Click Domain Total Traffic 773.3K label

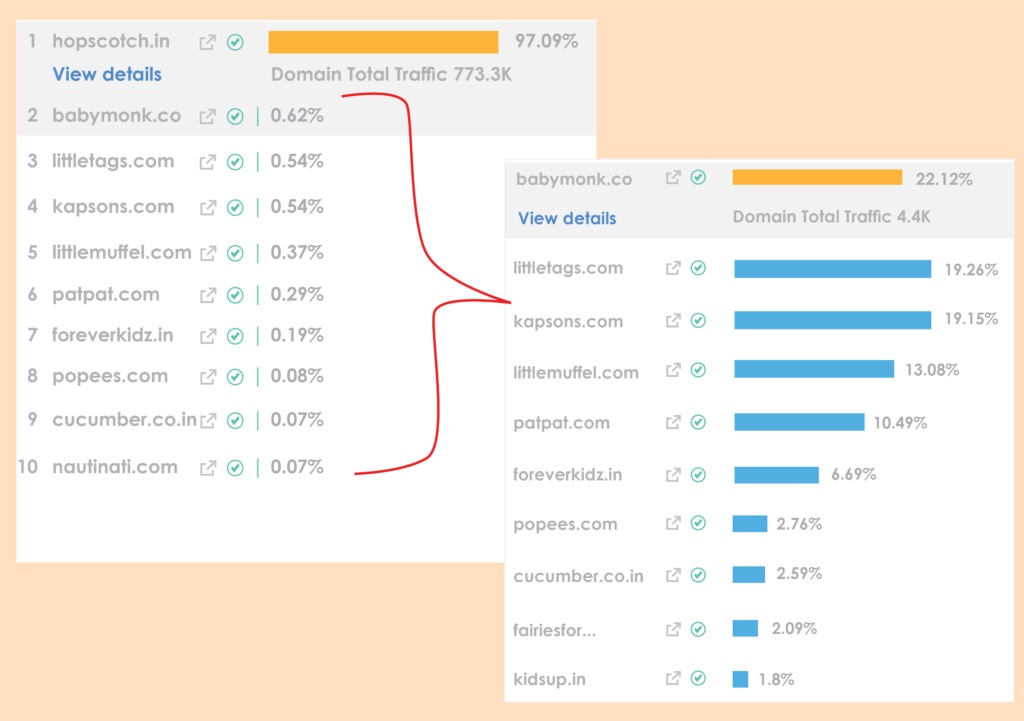[391, 74]
